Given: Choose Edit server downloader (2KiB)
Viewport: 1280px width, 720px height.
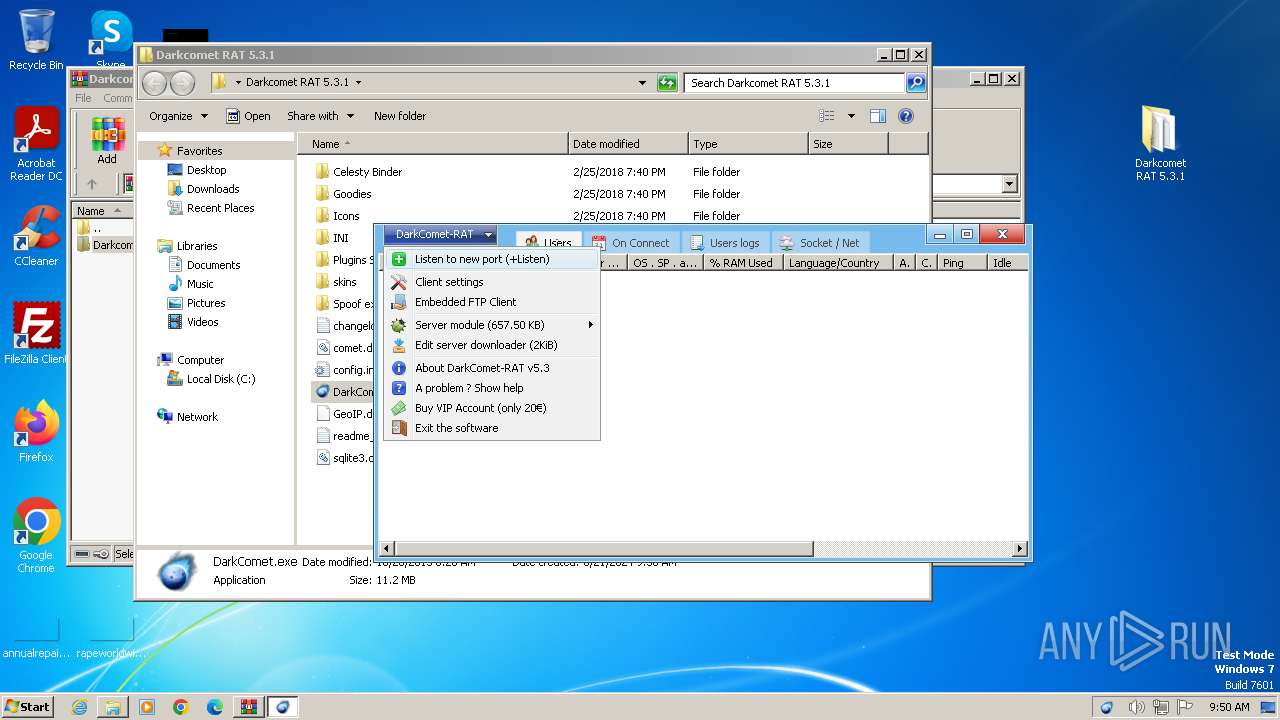Looking at the screenshot, I should point(491,345).
